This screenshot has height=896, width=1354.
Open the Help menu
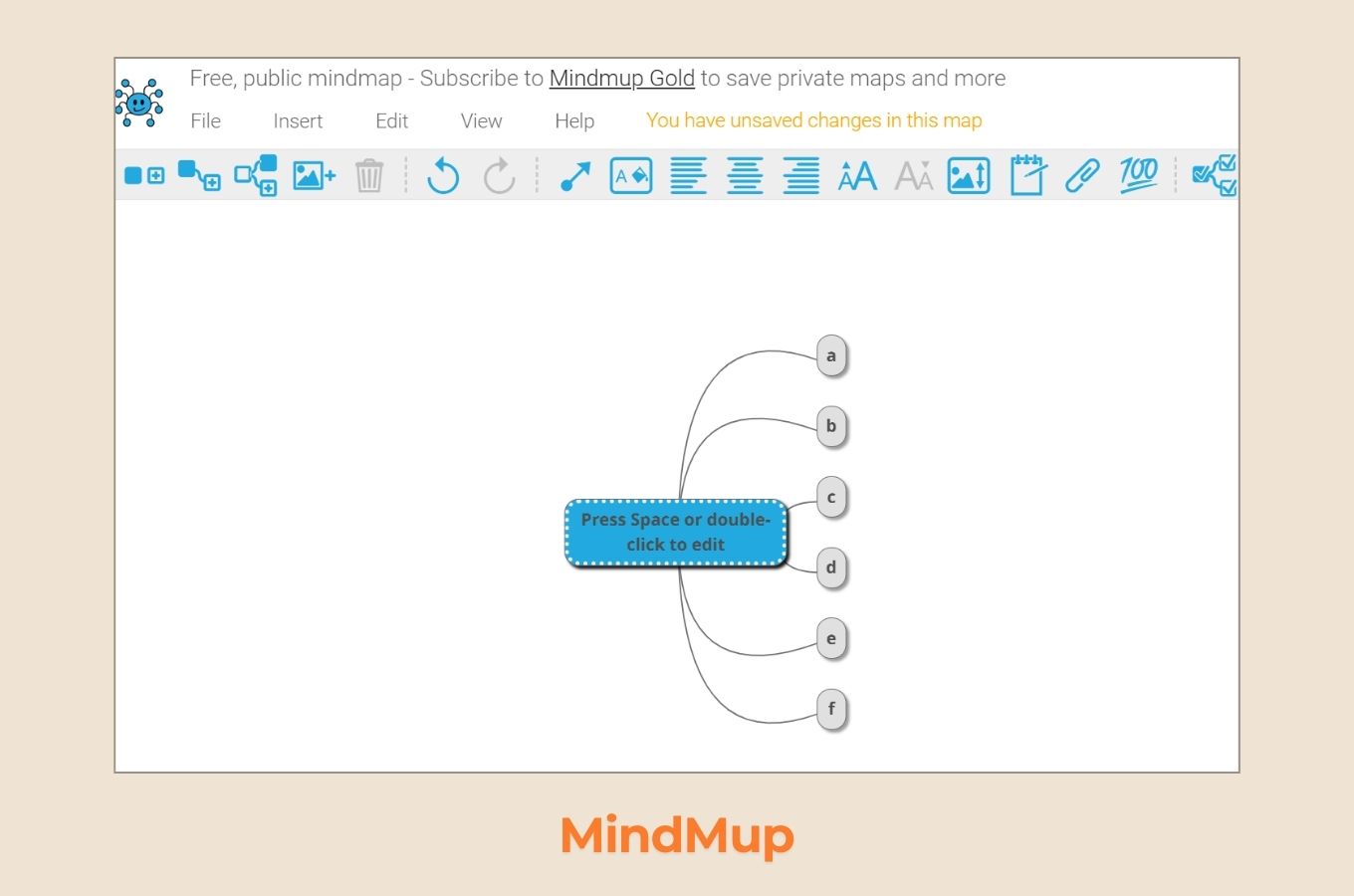[574, 121]
